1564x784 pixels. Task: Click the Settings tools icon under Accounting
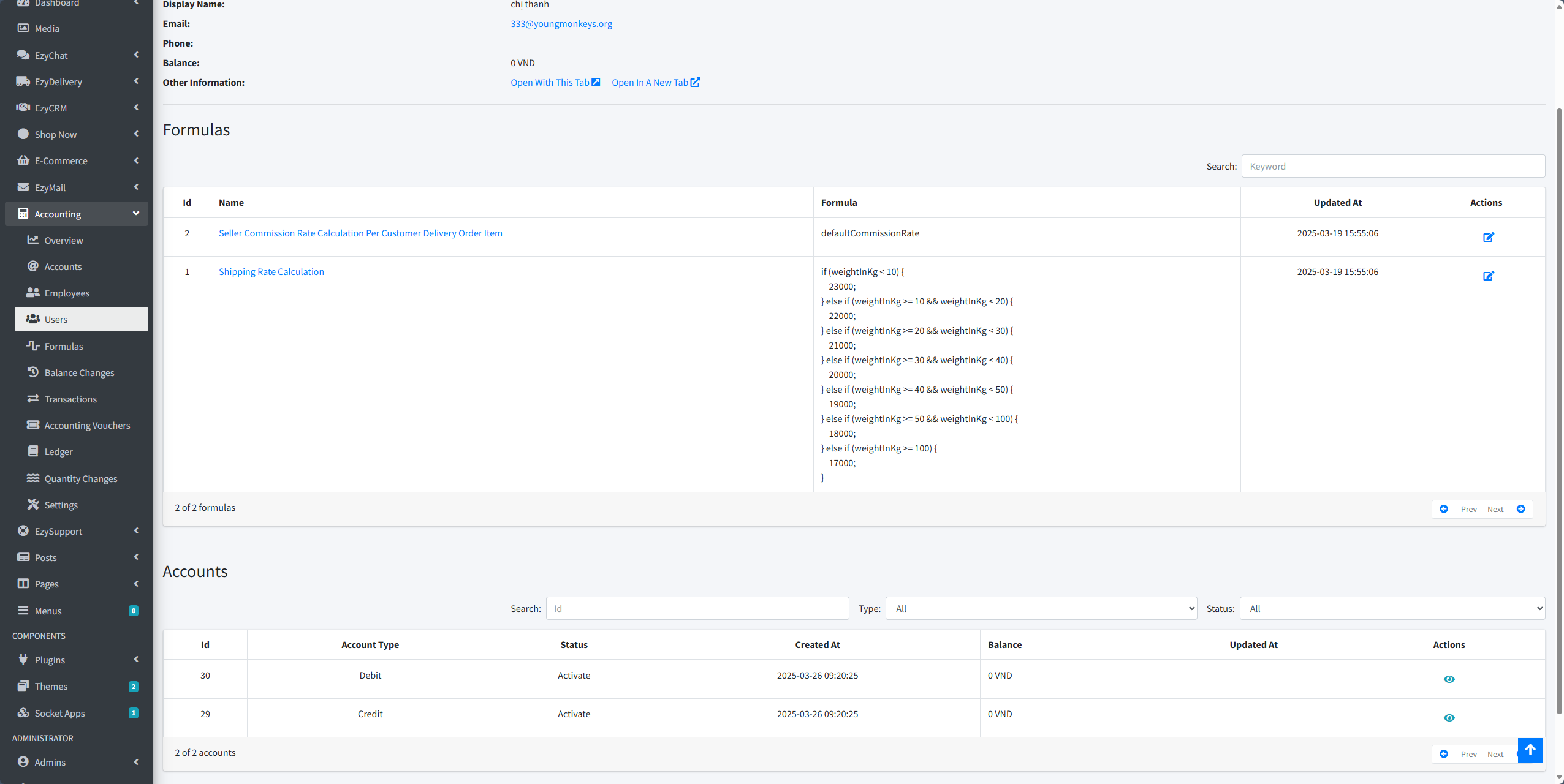[33, 504]
